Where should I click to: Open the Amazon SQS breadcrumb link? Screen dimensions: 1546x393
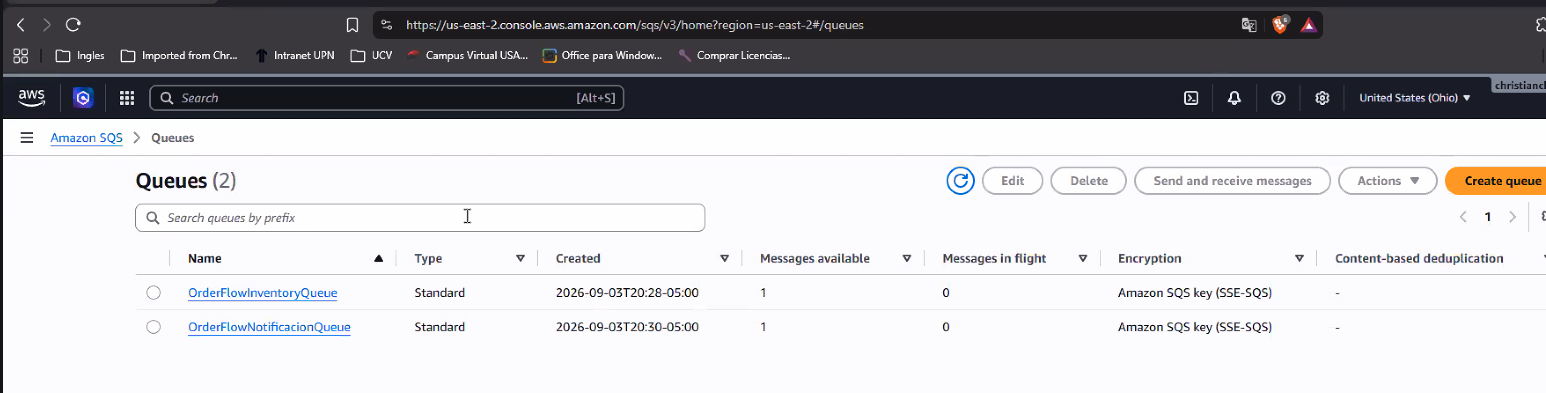point(87,138)
